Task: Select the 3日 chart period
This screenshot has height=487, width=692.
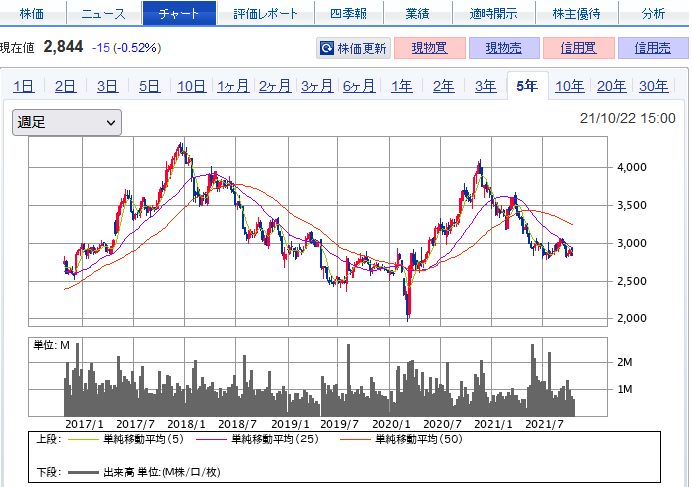Action: point(107,86)
